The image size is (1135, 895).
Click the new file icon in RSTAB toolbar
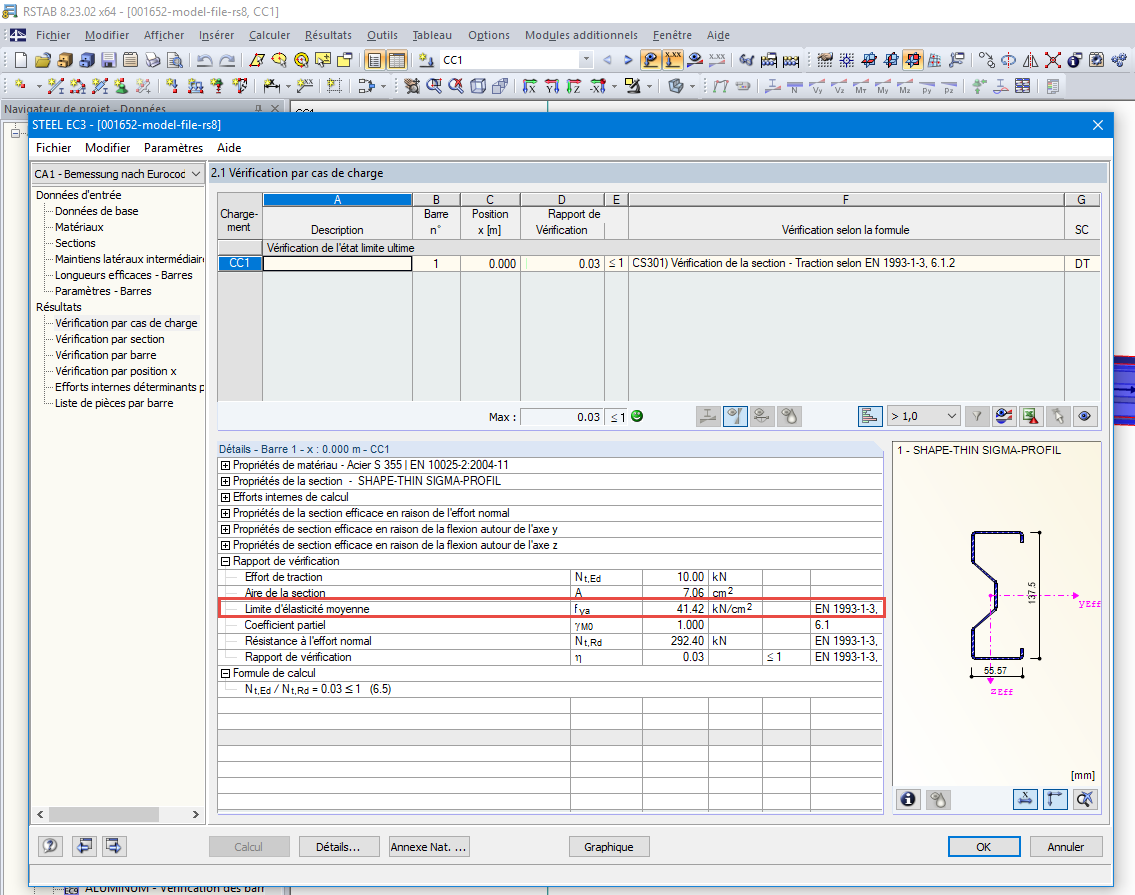pyautogui.click(x=20, y=60)
